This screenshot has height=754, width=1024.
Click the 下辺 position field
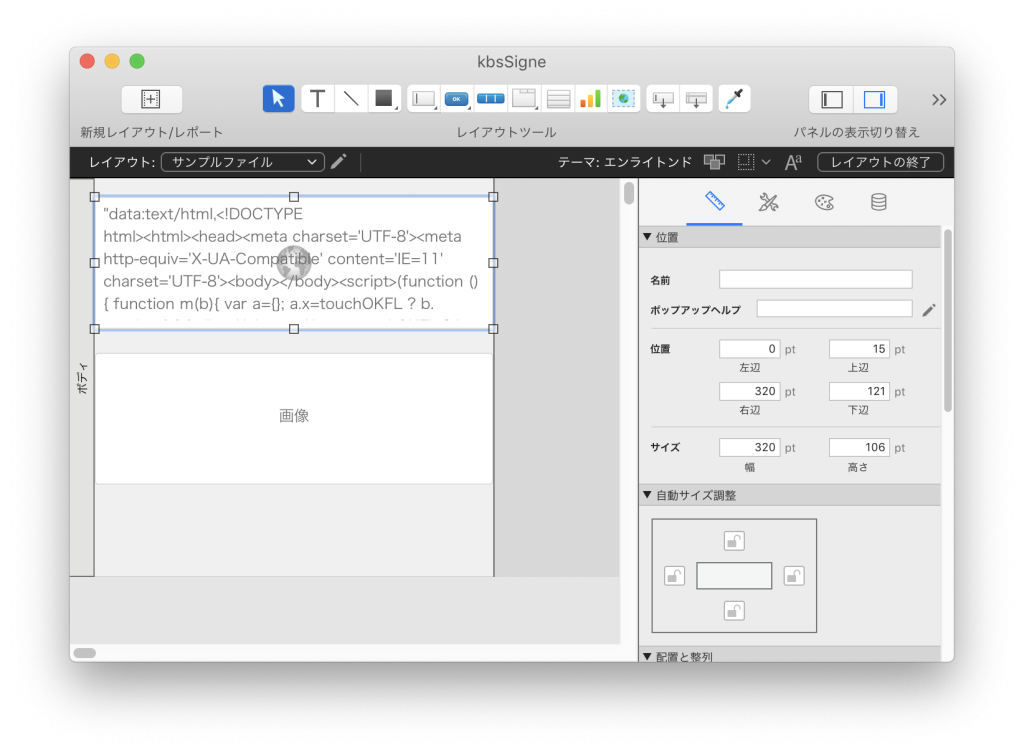(859, 392)
